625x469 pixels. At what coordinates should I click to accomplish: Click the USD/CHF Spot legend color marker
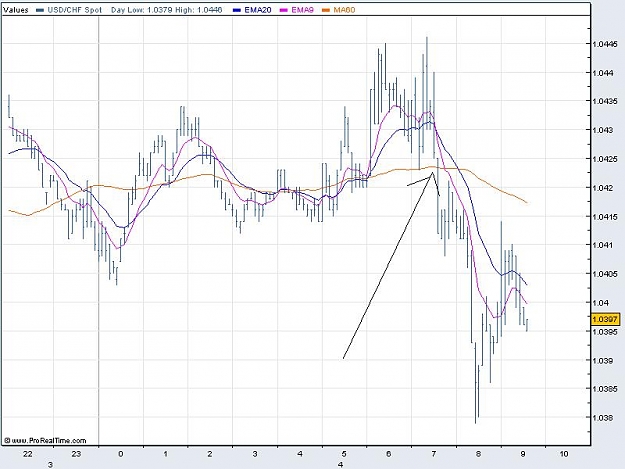coord(40,10)
